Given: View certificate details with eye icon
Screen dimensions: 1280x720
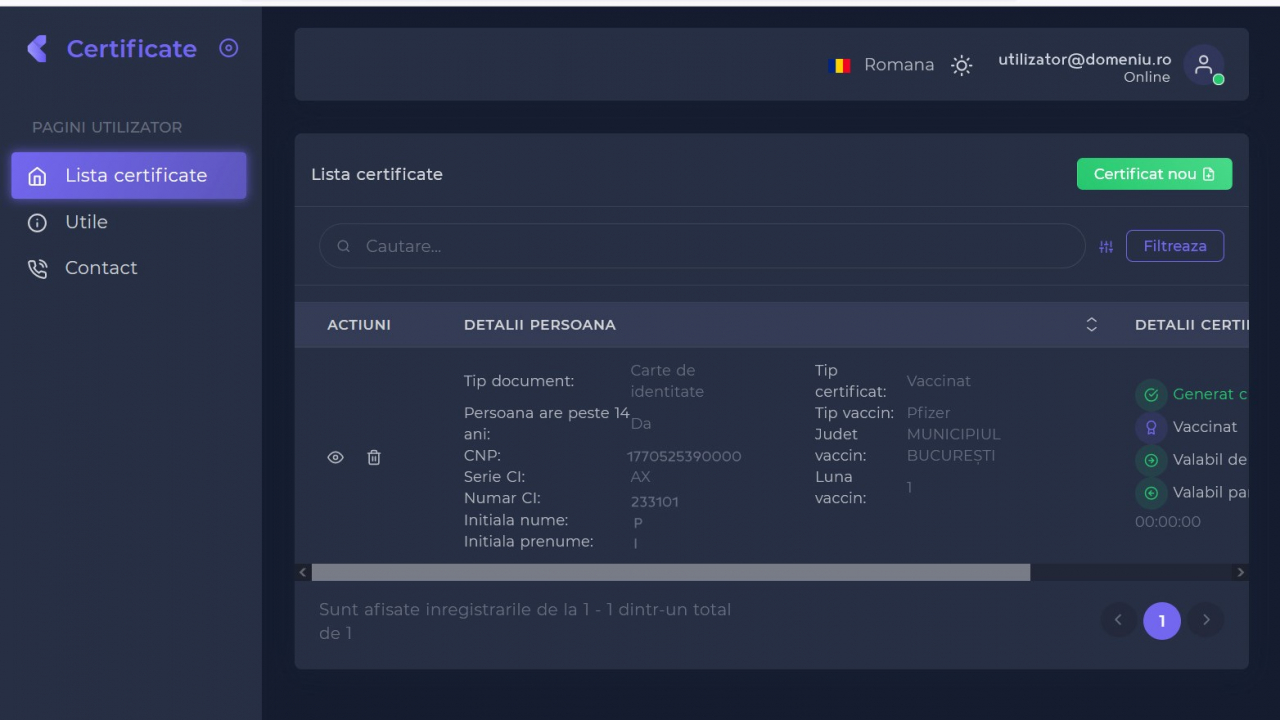Looking at the screenshot, I should (336, 457).
